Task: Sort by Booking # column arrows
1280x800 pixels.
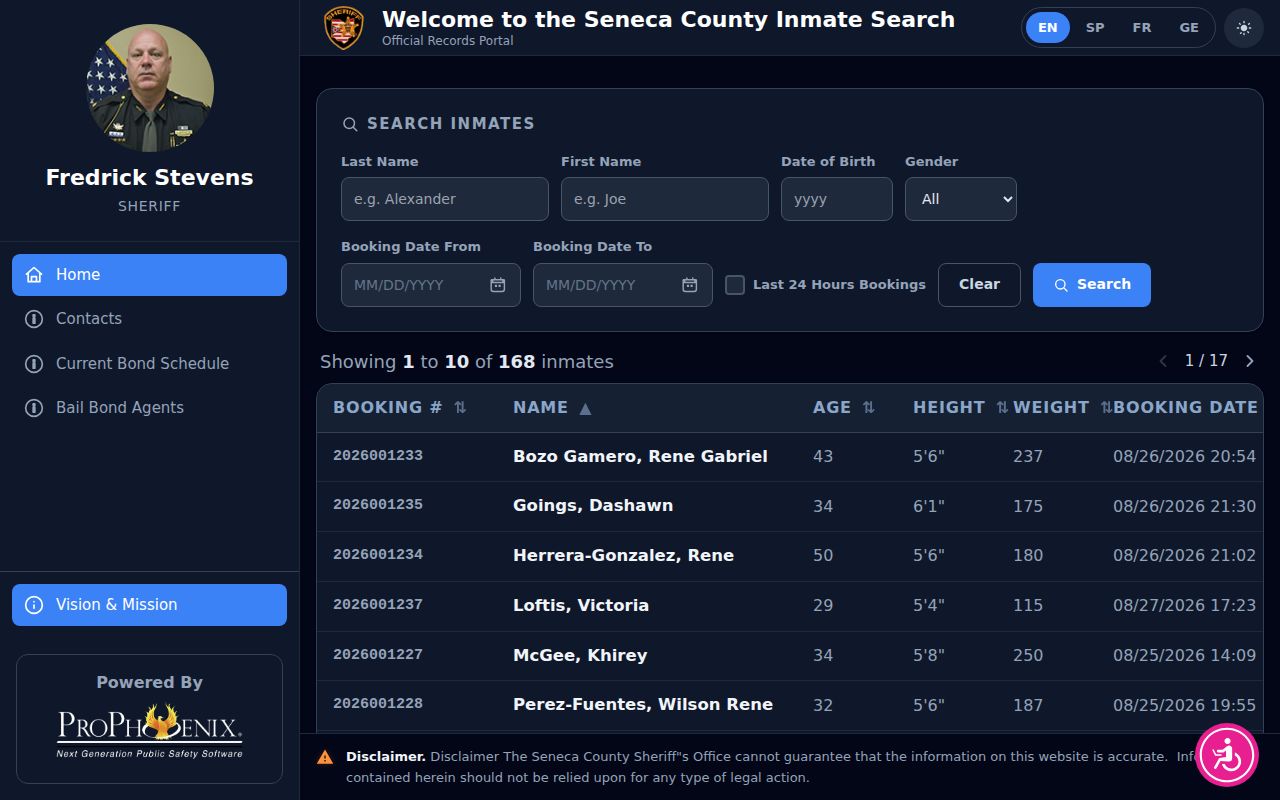Action: 460,408
